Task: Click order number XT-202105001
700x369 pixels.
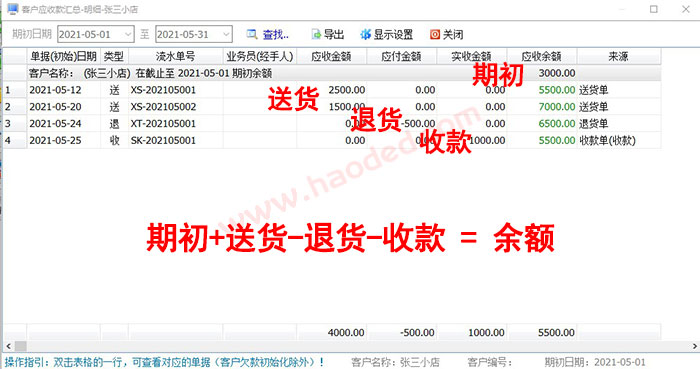Action: [163, 124]
